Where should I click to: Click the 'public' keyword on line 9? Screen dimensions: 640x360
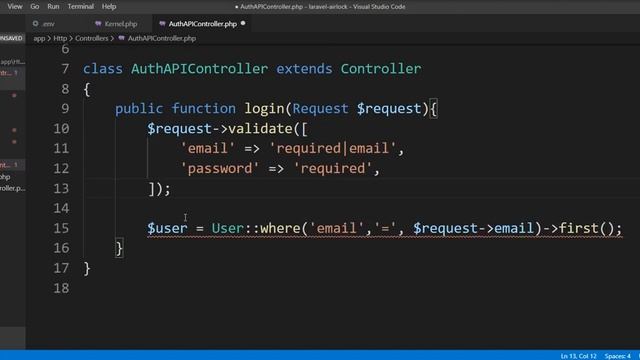click(139, 109)
